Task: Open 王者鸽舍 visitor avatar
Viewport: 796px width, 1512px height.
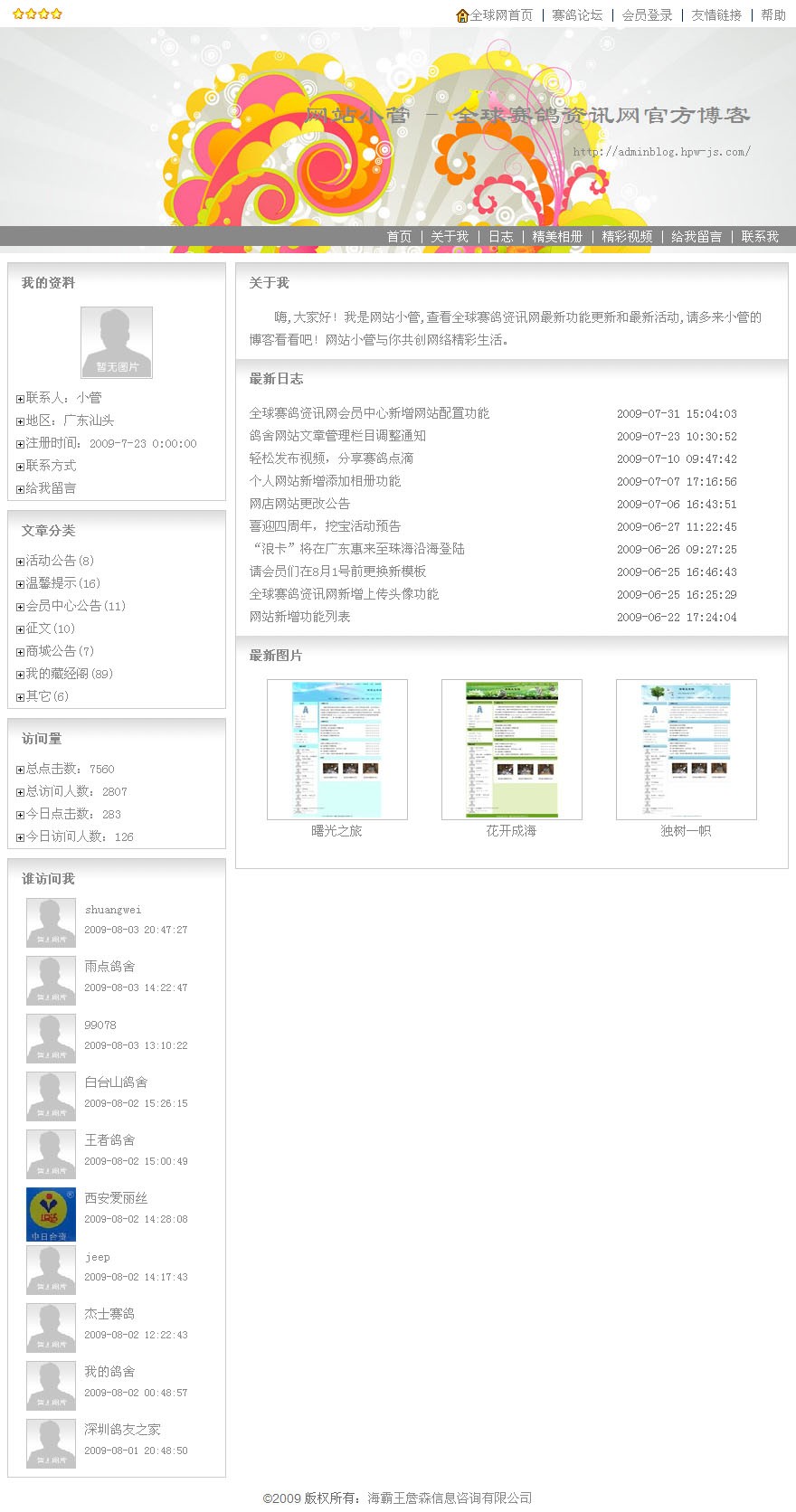Action: coord(52,1154)
